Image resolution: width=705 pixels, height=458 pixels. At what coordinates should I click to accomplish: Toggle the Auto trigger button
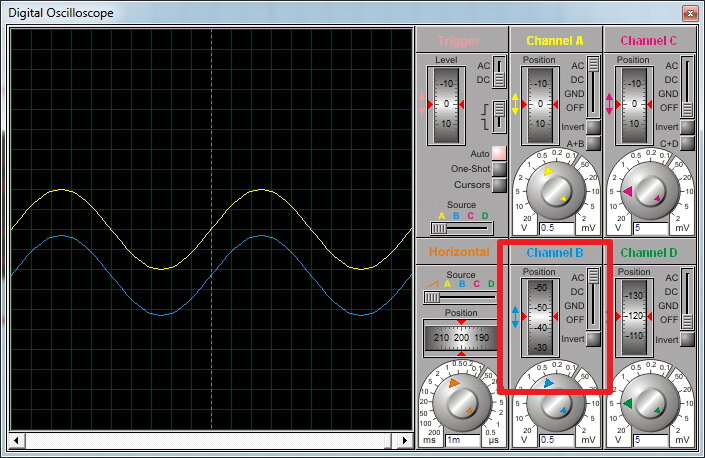[499, 153]
